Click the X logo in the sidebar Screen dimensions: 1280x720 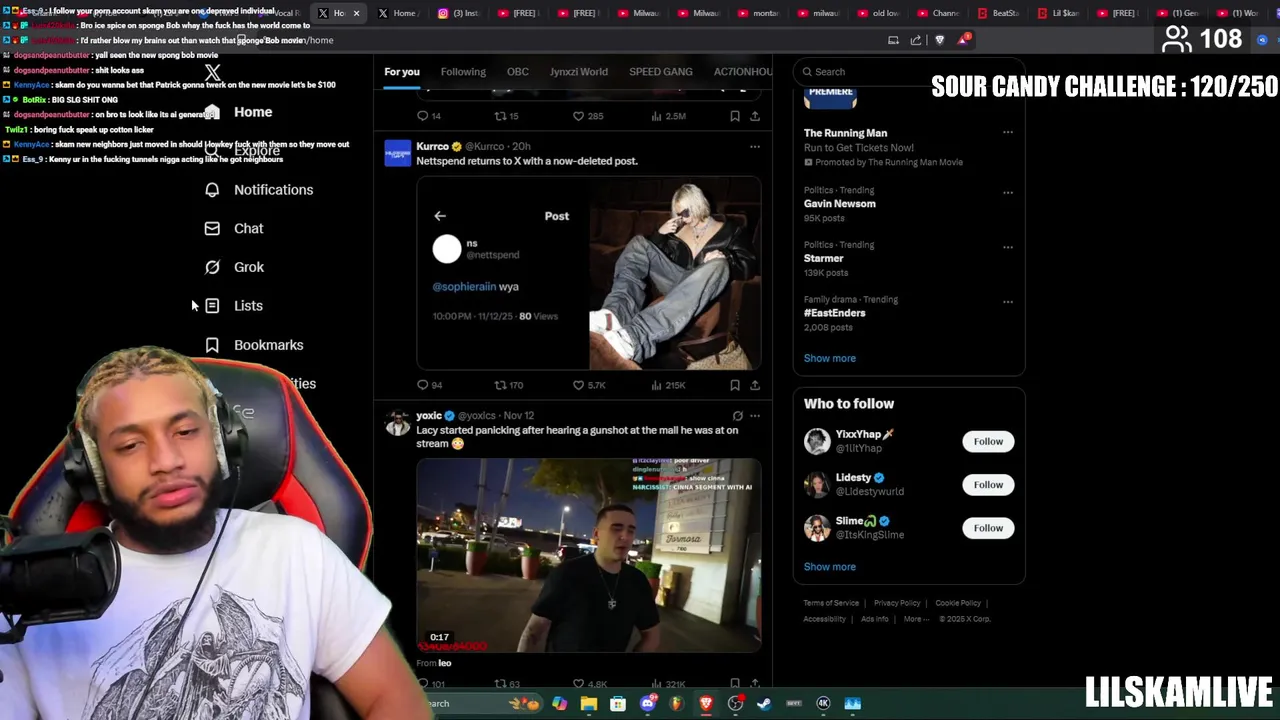click(x=212, y=73)
